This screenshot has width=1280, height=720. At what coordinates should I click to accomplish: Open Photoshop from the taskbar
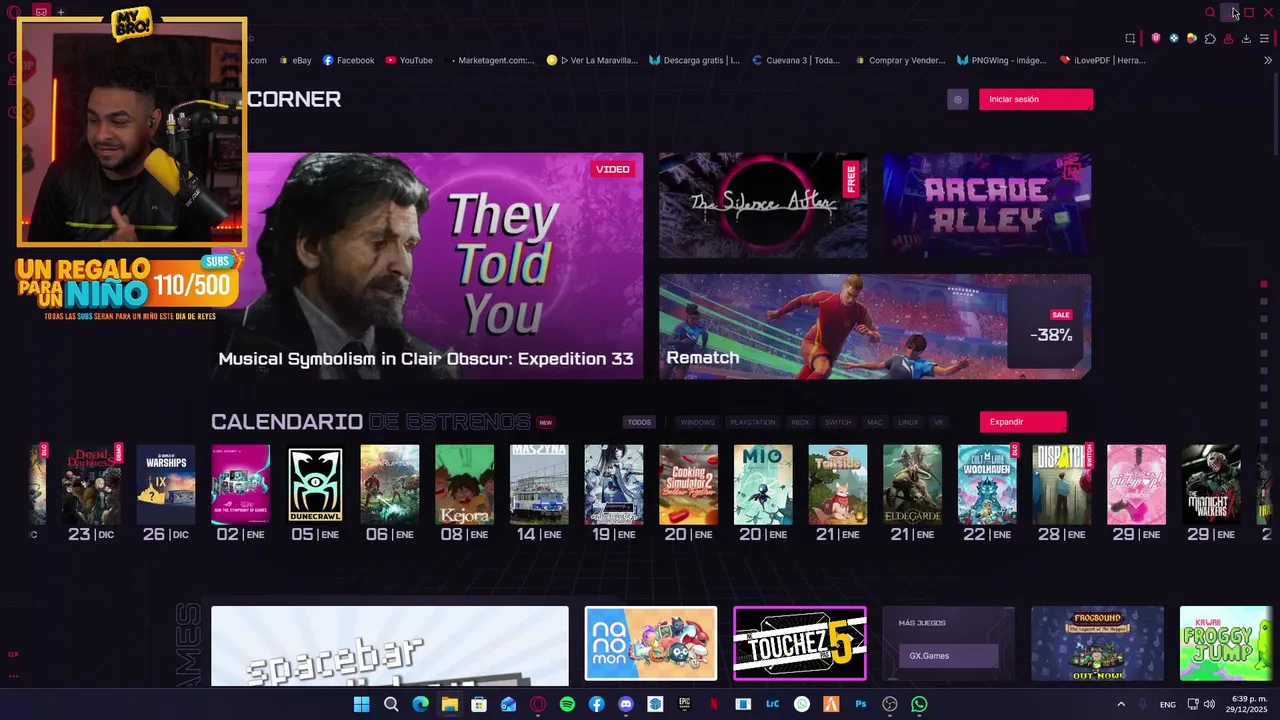point(860,704)
